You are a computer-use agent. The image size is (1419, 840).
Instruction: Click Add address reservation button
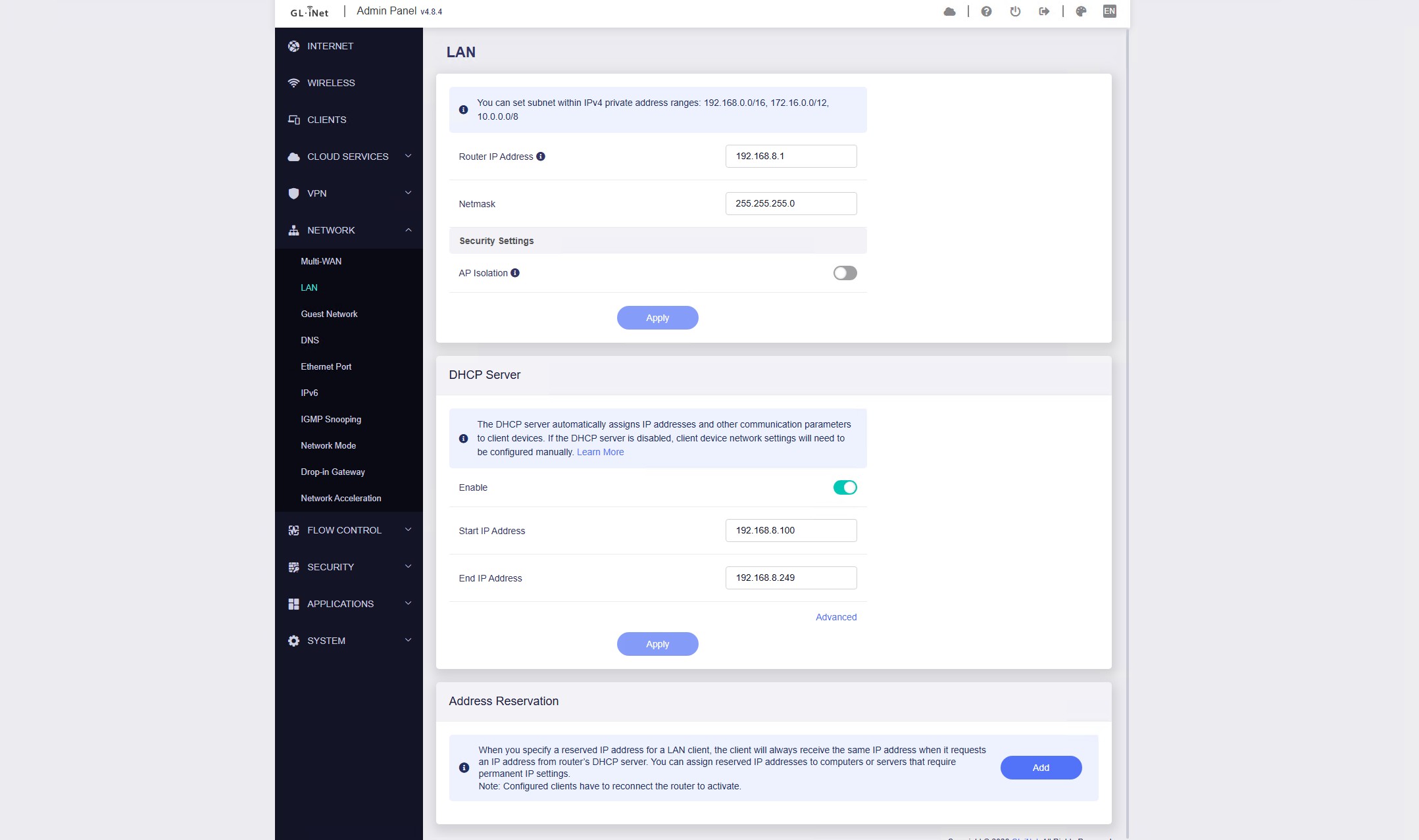coord(1041,768)
